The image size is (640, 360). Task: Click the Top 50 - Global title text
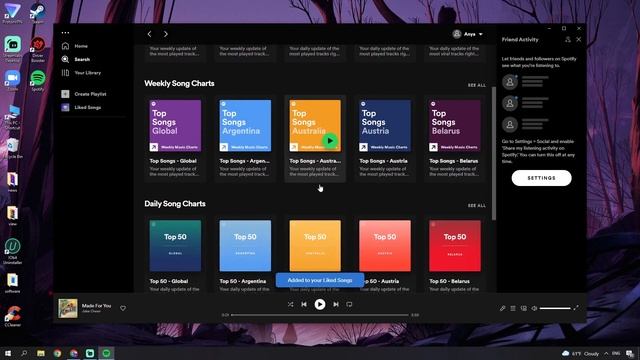tap(169, 281)
